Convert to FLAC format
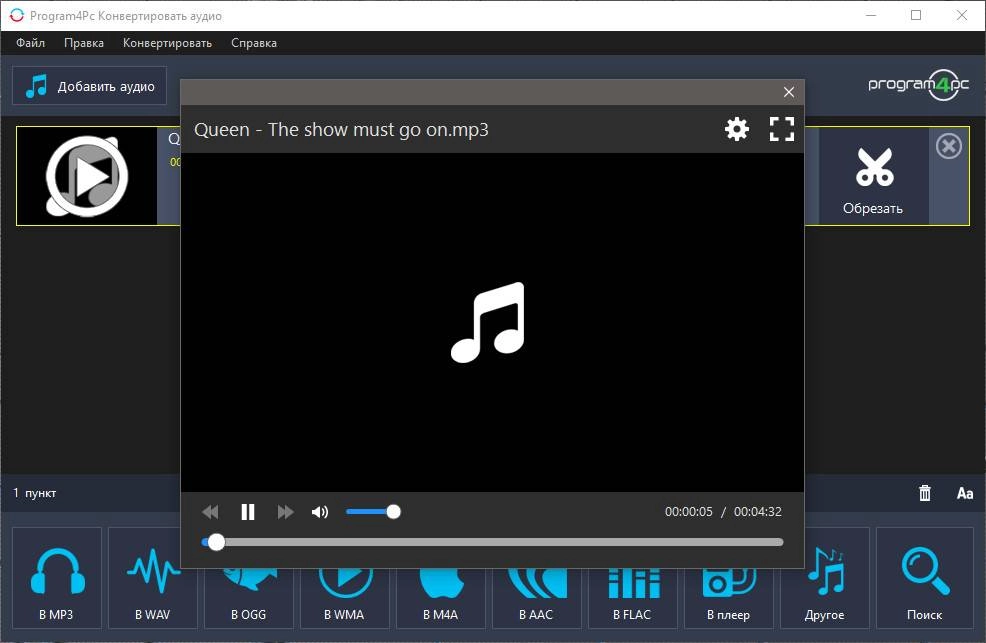 pyautogui.click(x=633, y=598)
